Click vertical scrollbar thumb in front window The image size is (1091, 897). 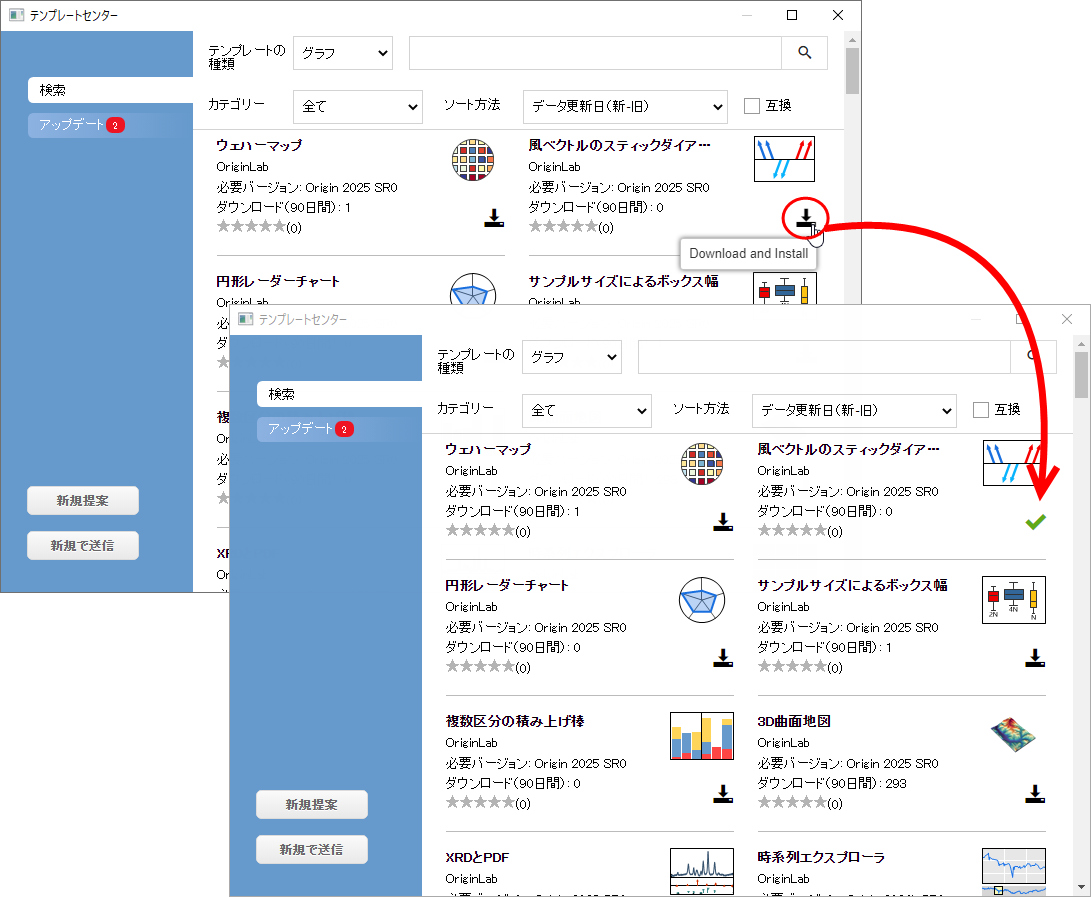1081,374
